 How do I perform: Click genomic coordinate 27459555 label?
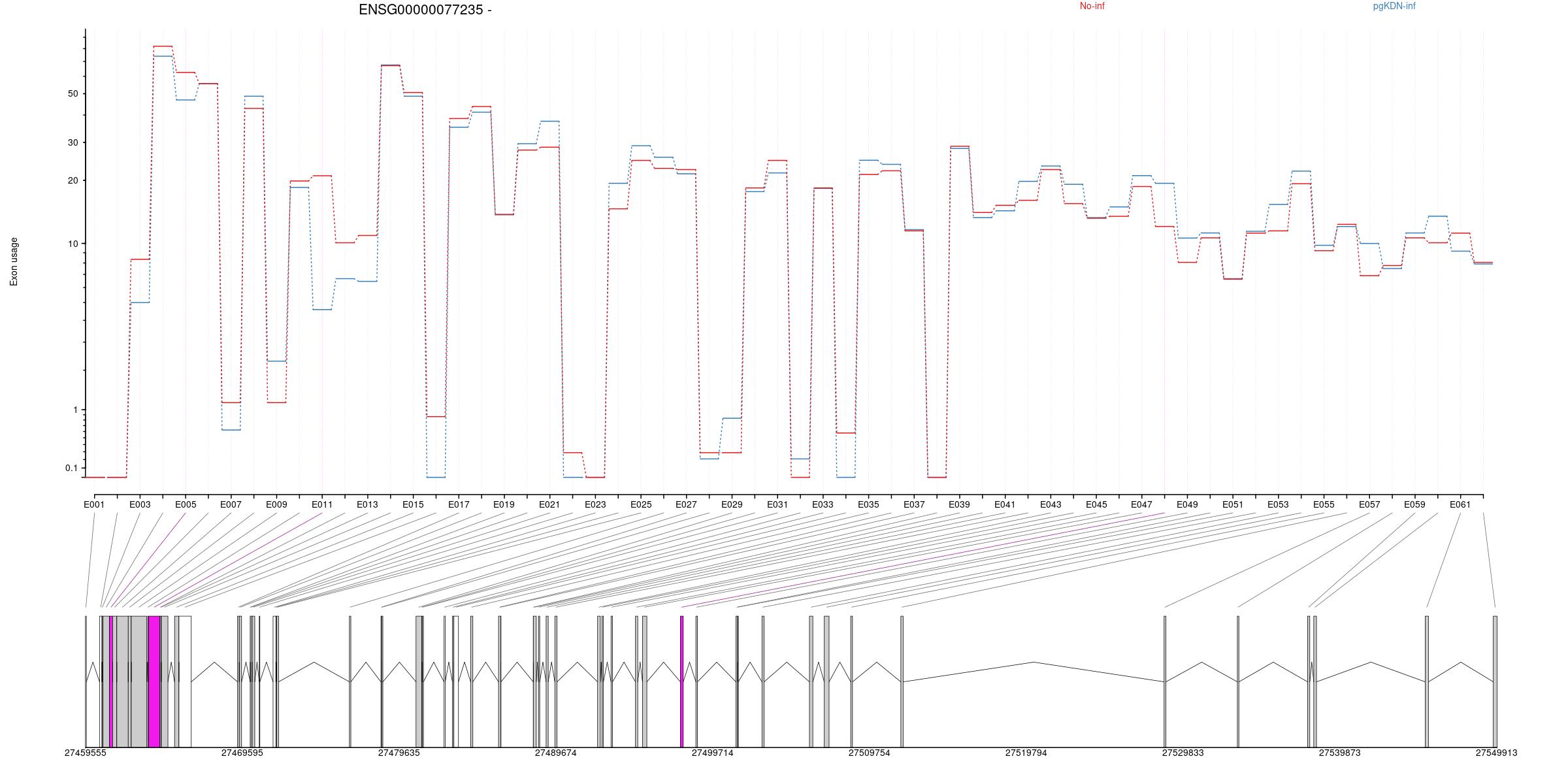[x=85, y=753]
